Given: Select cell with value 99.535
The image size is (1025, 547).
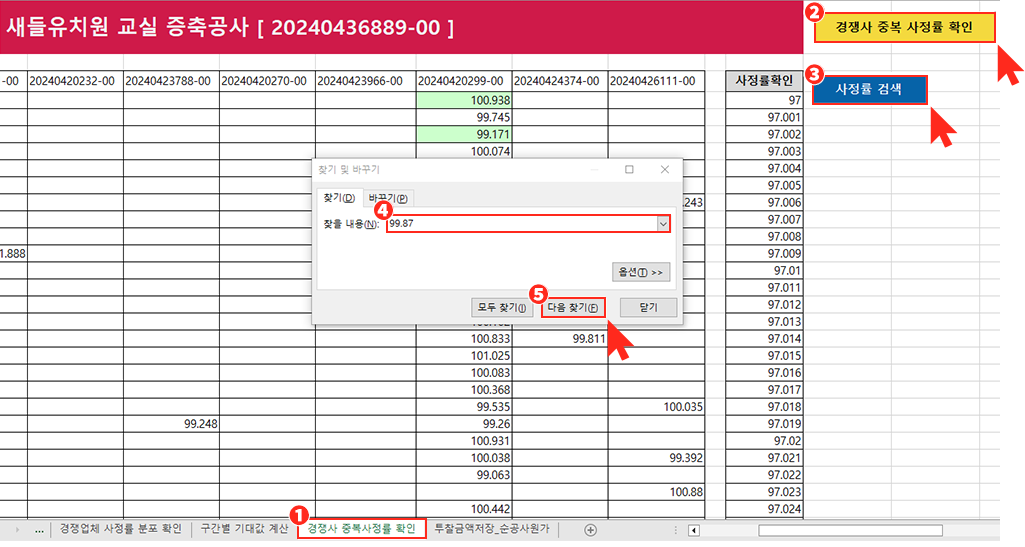Looking at the screenshot, I should 464,406.
